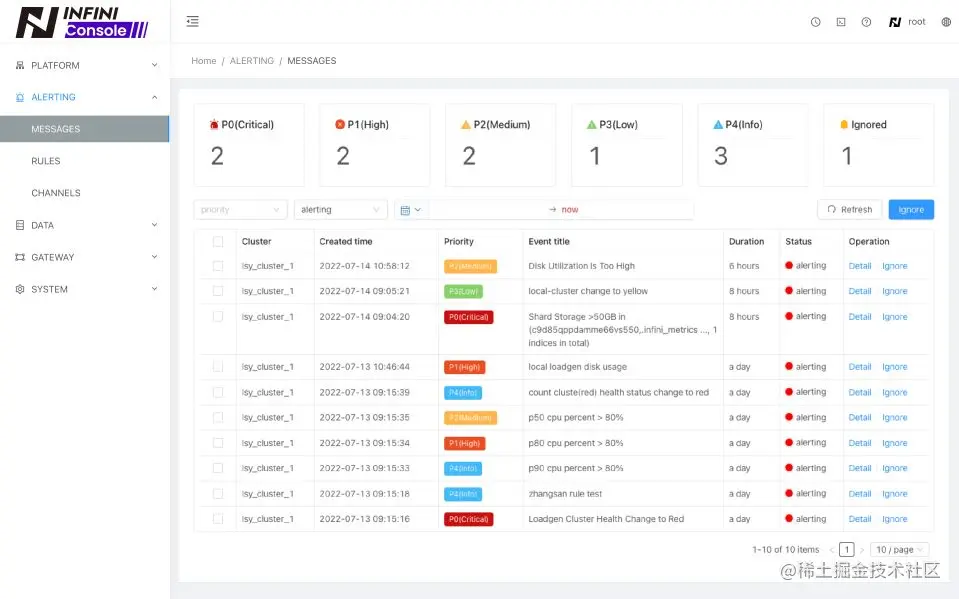Expand the SYSTEM menu chevron
Image resolution: width=959 pixels, height=599 pixels.
pos(154,288)
